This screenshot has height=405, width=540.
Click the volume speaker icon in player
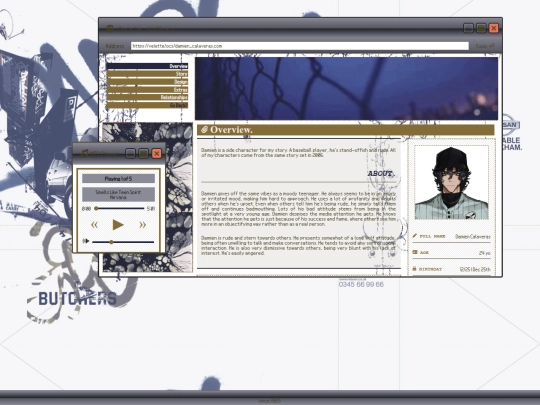pos(86,241)
